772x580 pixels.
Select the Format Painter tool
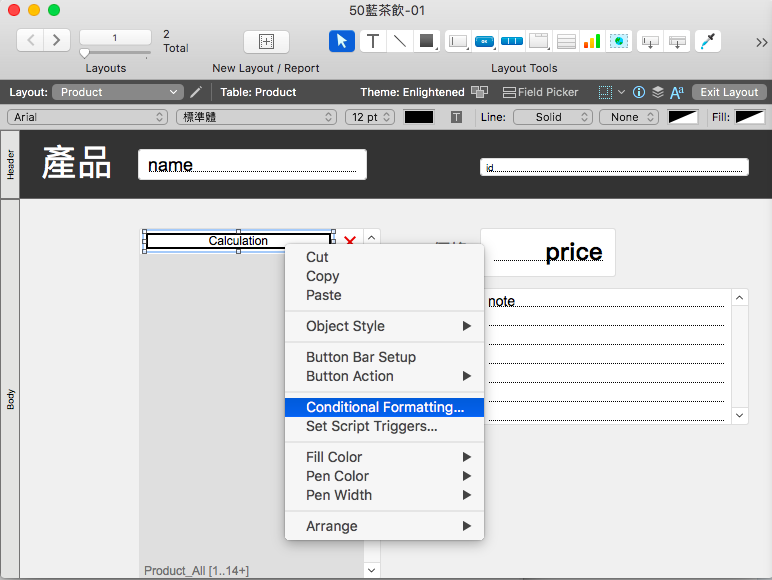point(708,41)
